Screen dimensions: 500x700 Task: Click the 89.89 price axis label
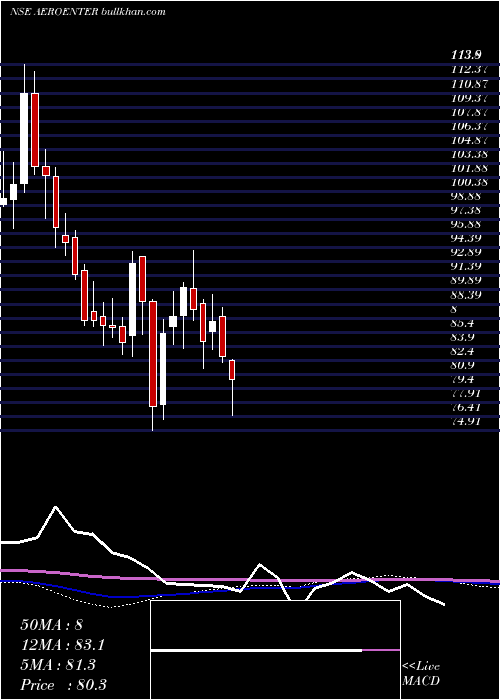coord(466,281)
